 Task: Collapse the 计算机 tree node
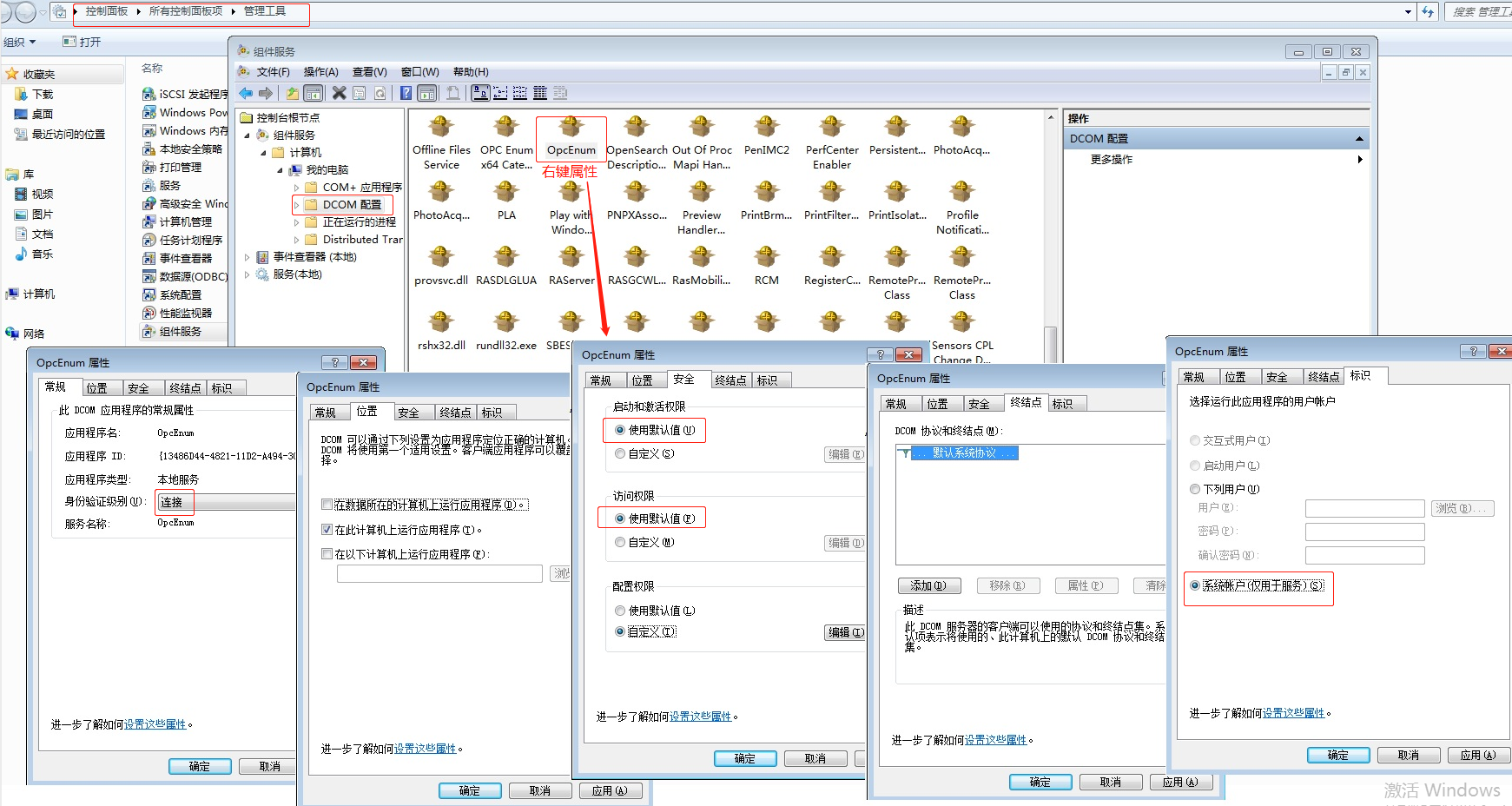[263, 153]
